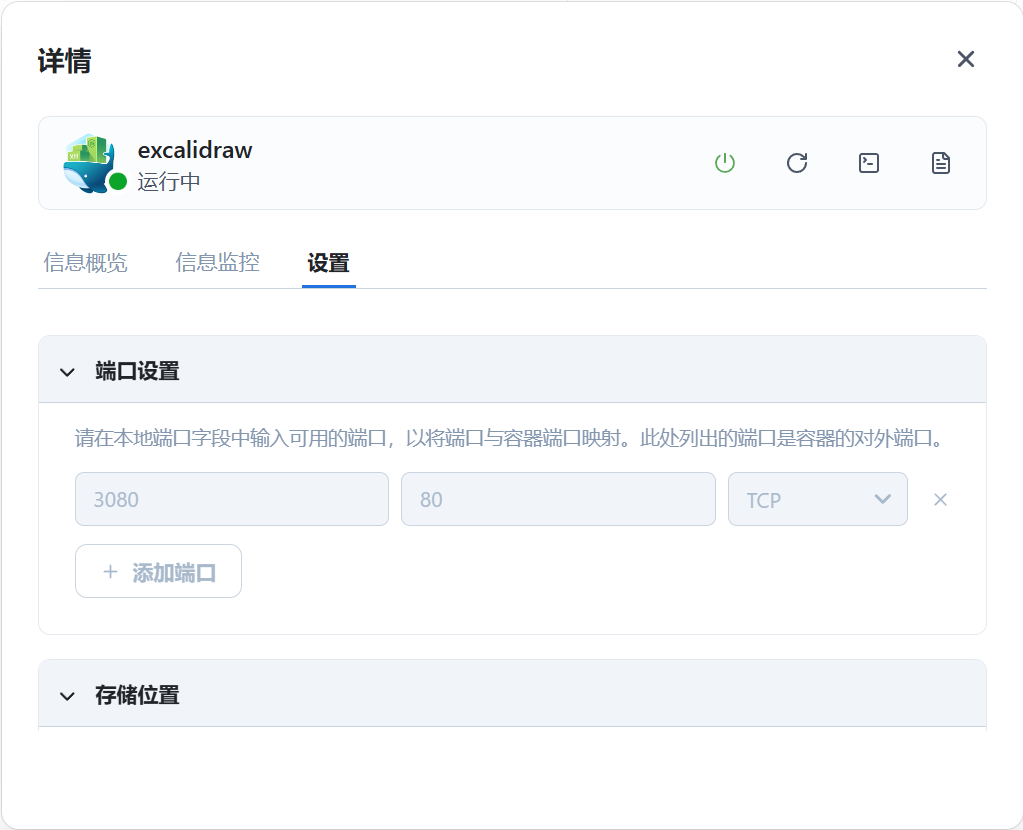Image resolution: width=1023 pixels, height=830 pixels.
Task: Click the 运行中 status text
Action: 169,181
